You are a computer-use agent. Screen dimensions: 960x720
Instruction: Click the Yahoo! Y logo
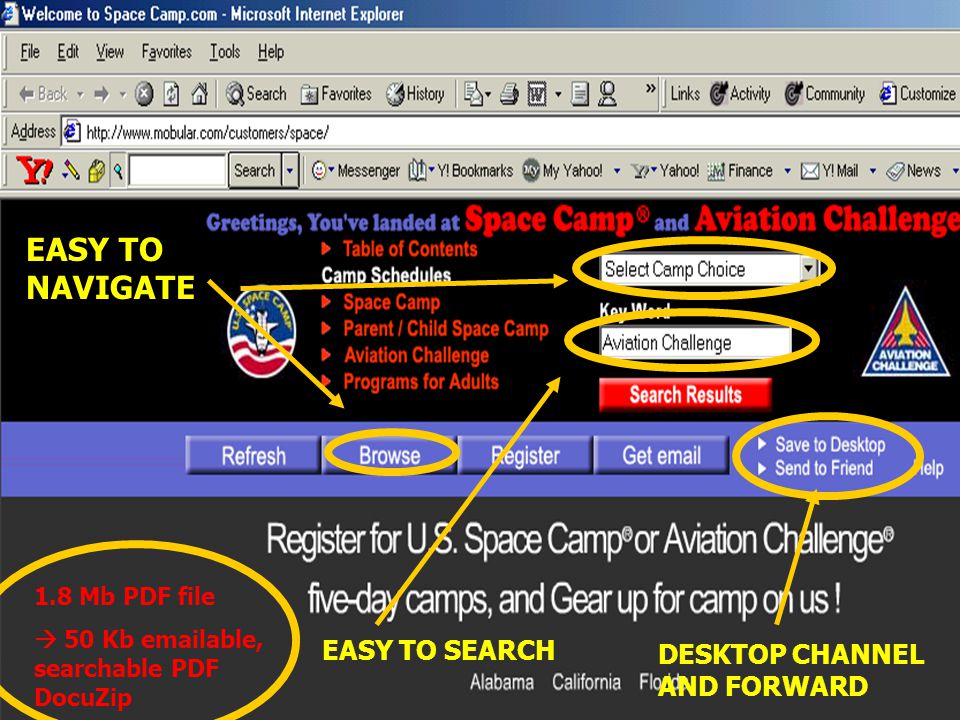tap(34, 170)
